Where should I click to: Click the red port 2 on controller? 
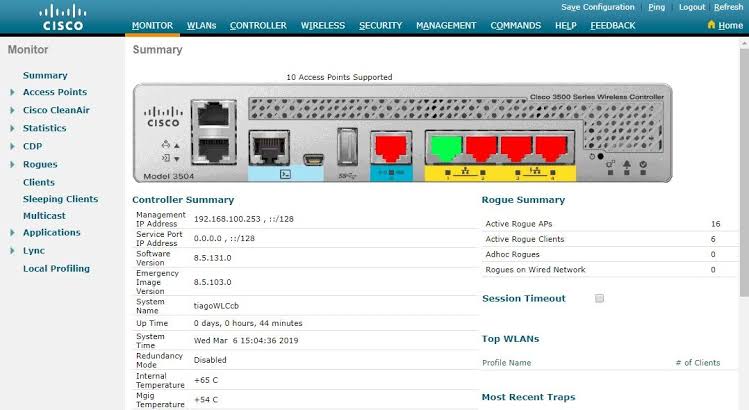click(482, 148)
